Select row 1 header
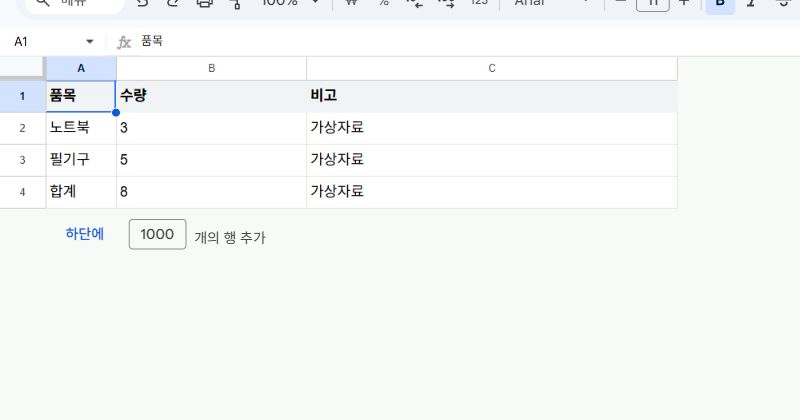The image size is (800, 420). tap(22, 96)
